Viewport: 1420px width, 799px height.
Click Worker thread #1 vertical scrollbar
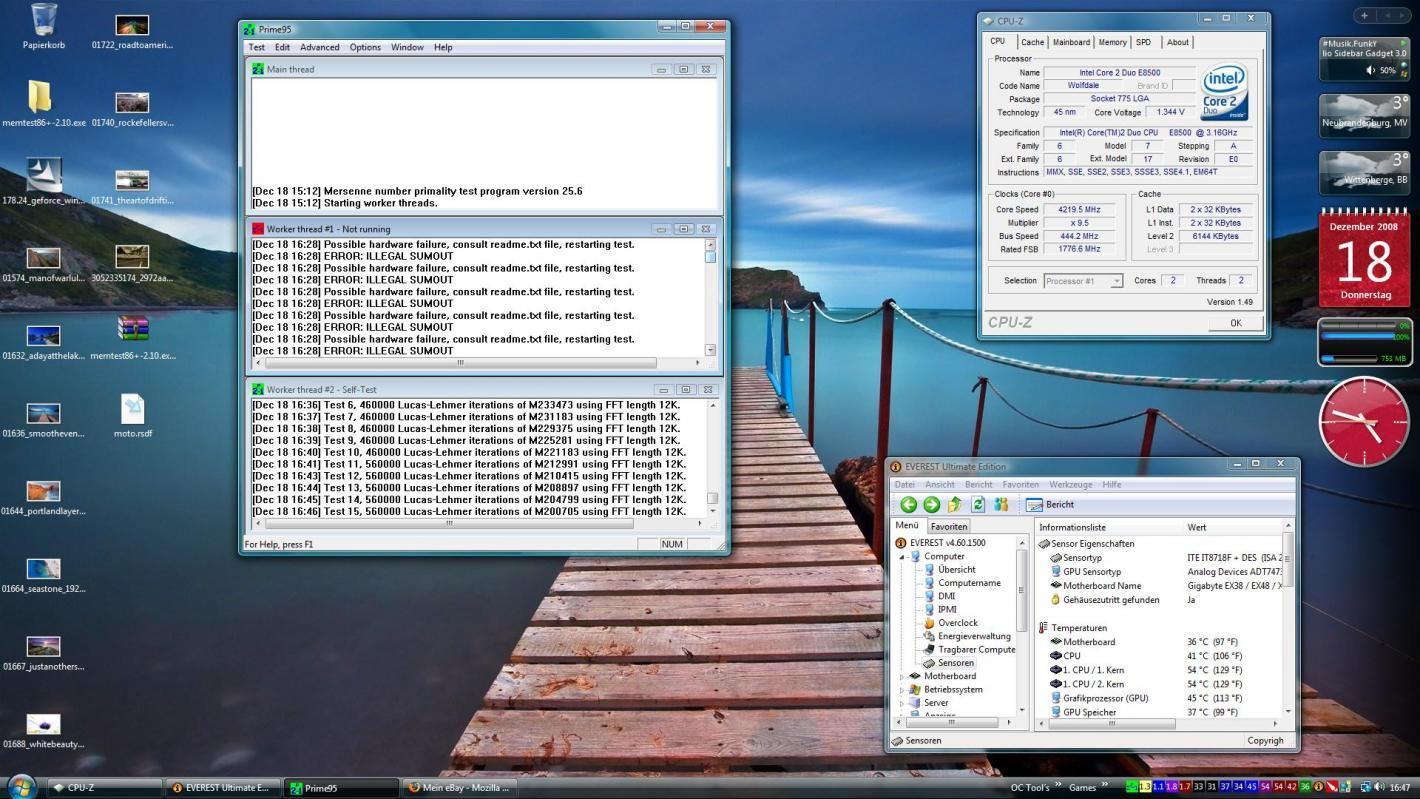[x=711, y=297]
